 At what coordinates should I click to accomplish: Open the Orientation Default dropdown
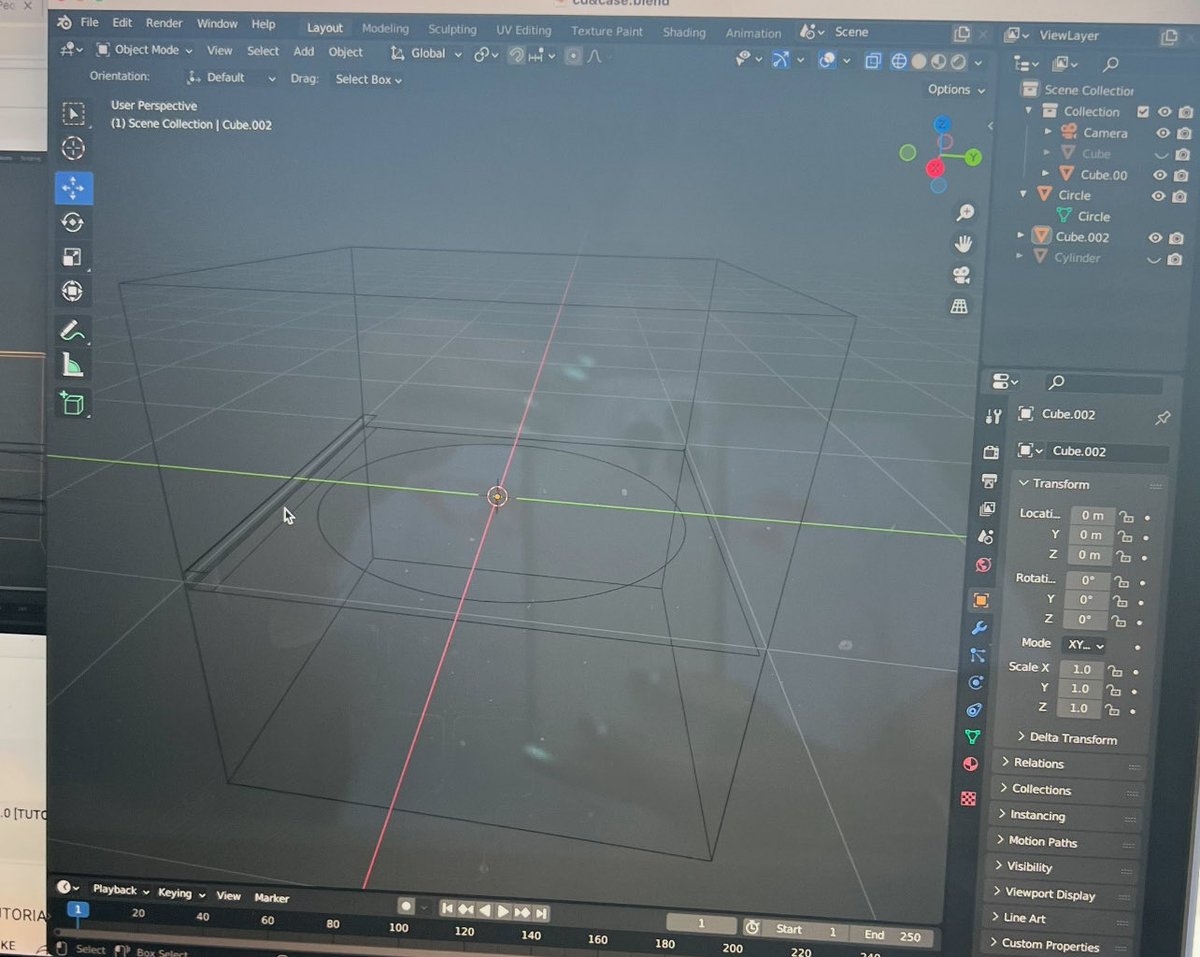click(x=231, y=78)
